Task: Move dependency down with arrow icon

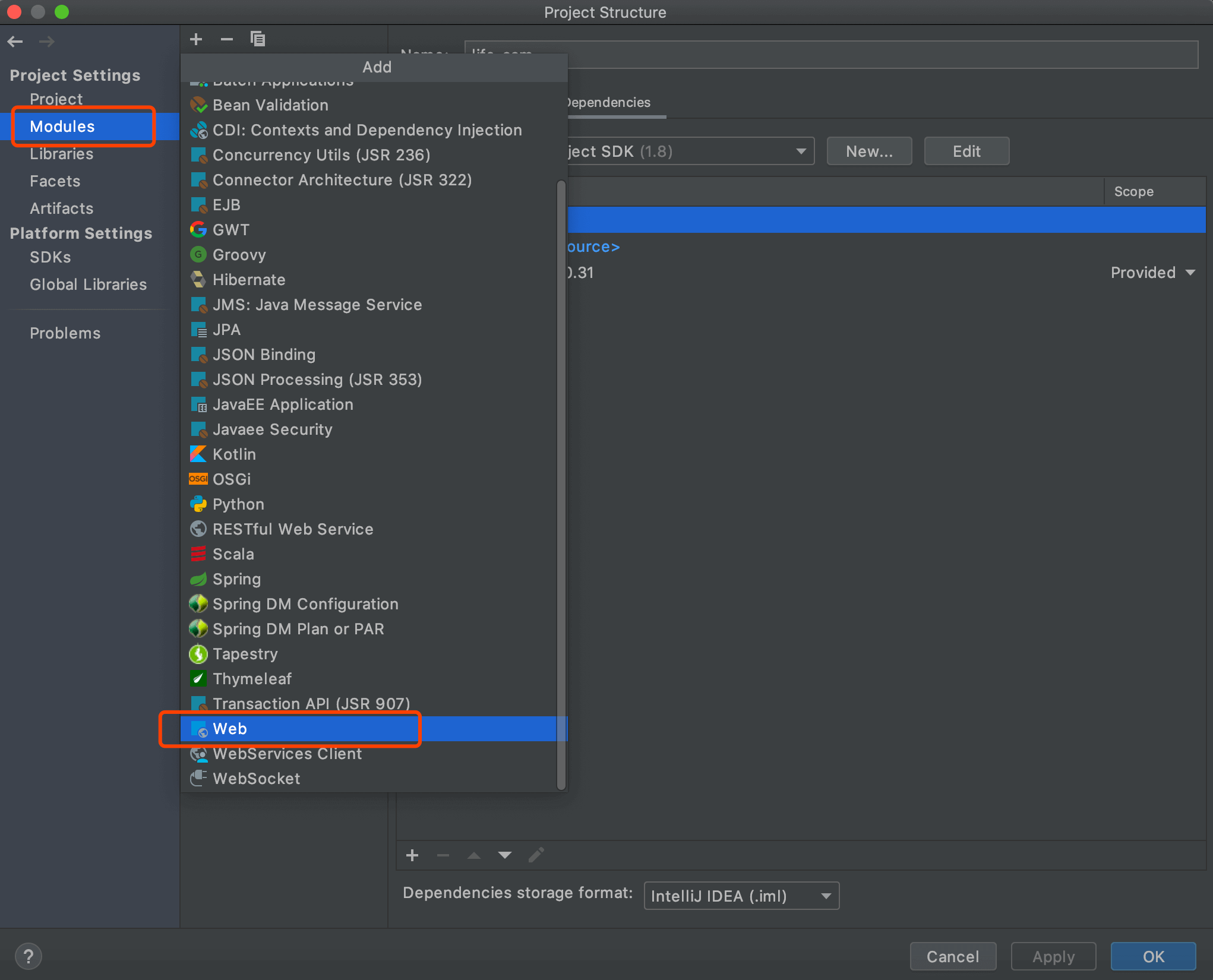Action: tap(504, 855)
